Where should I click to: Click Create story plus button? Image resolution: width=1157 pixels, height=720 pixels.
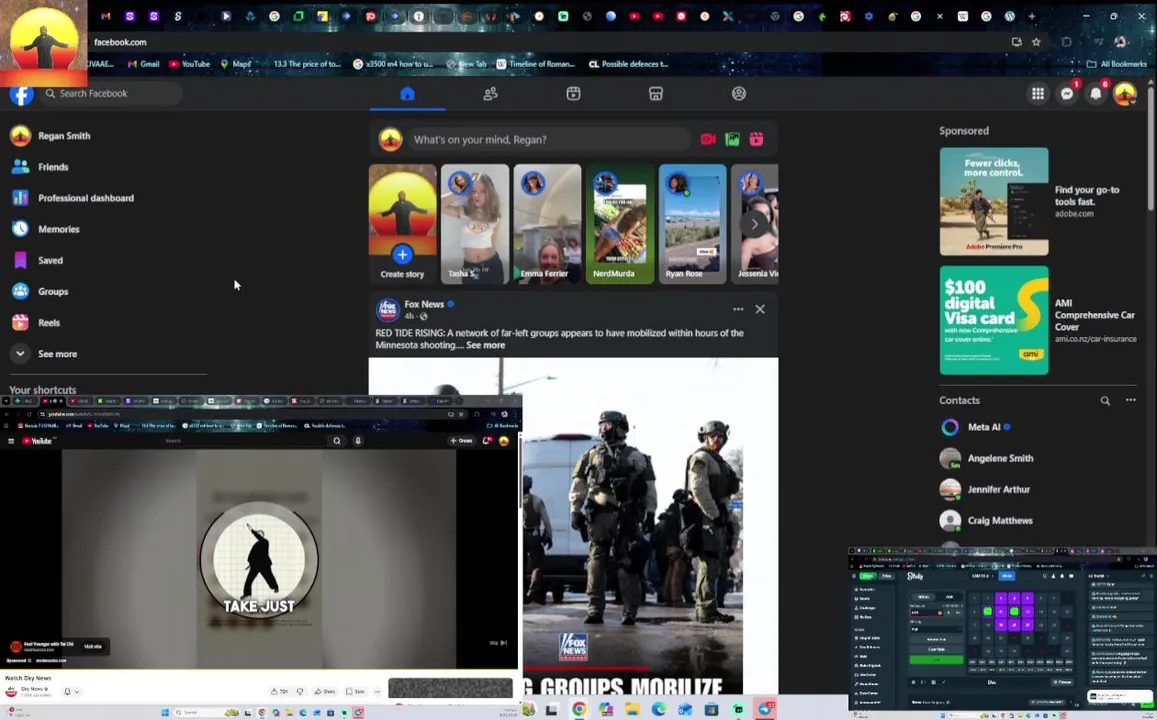pyautogui.click(x=402, y=255)
